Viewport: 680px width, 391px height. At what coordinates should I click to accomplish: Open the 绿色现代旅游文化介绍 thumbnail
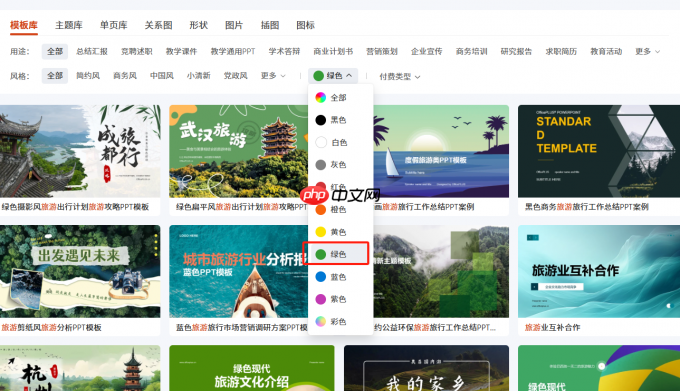point(252,368)
